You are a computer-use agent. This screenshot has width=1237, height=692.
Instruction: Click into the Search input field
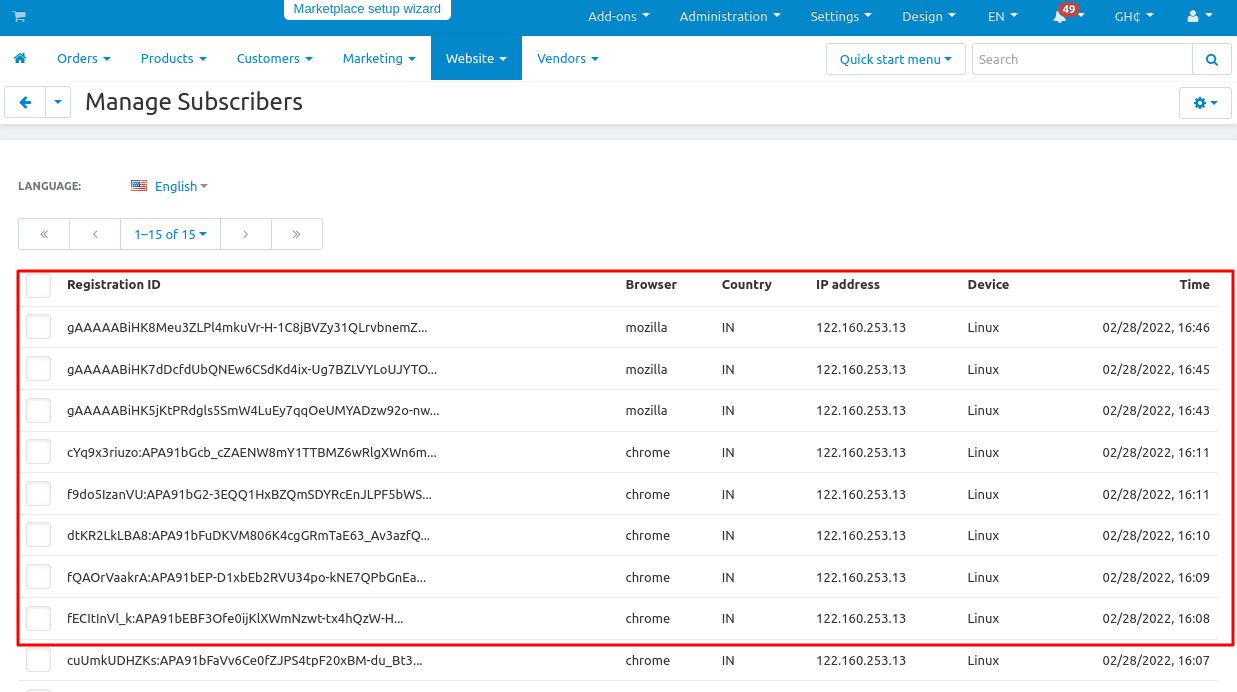(1081, 59)
